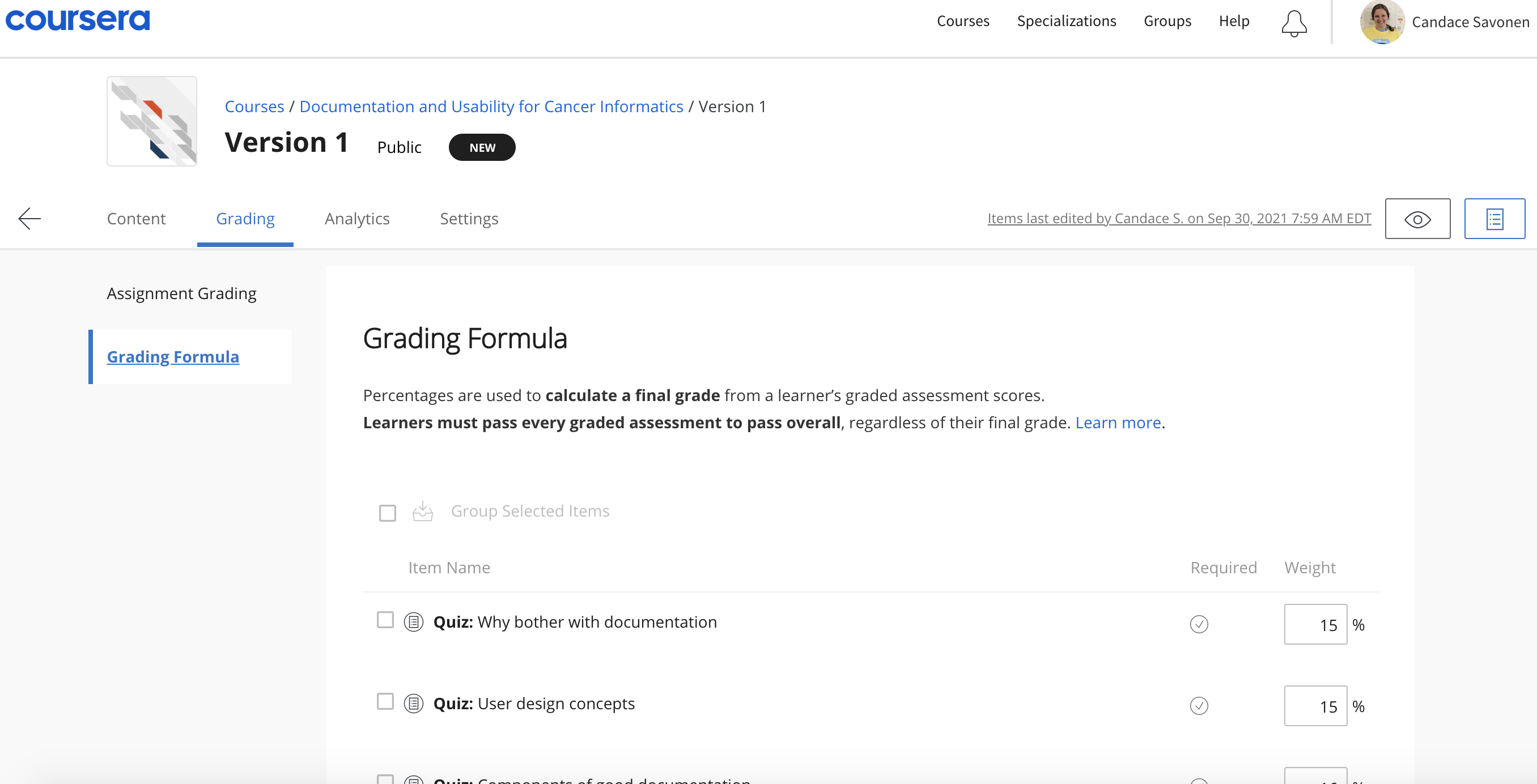The image size is (1537, 784).
Task: Switch to the Content tab
Action: 136,219
